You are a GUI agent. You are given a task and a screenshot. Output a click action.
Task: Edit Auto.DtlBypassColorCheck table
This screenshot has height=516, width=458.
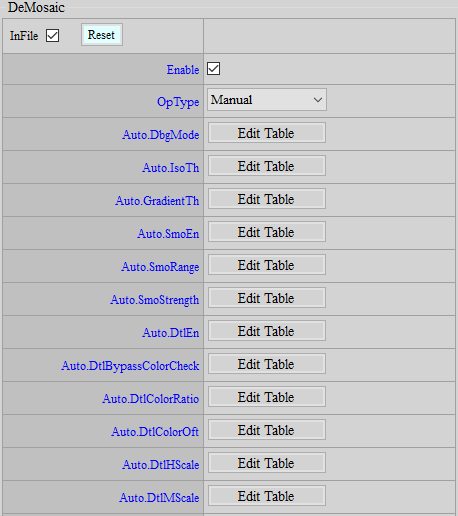267,364
